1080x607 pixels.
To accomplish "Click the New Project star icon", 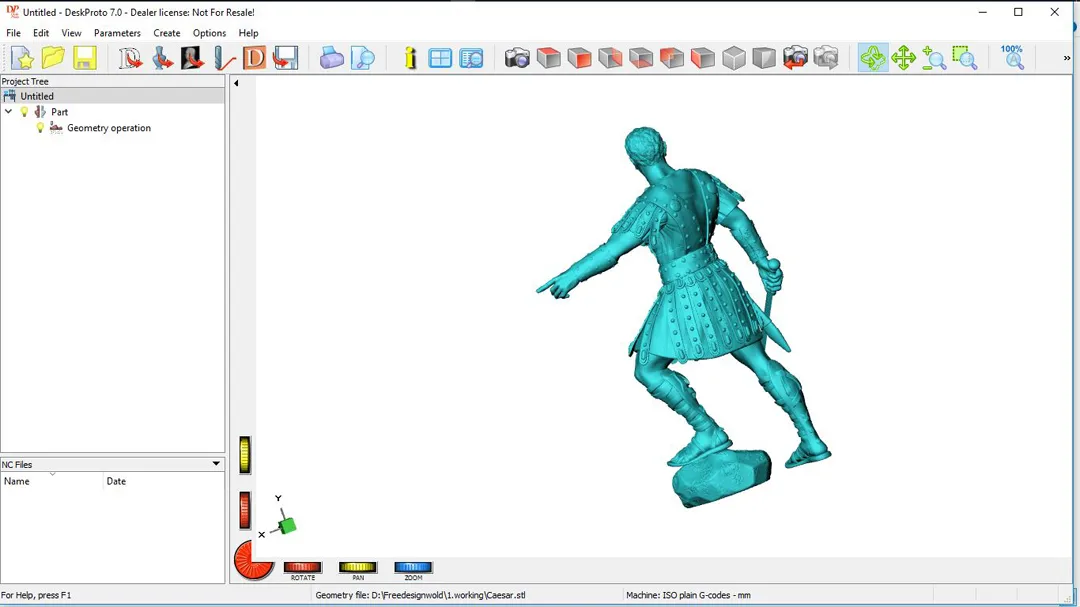I will (x=22, y=58).
